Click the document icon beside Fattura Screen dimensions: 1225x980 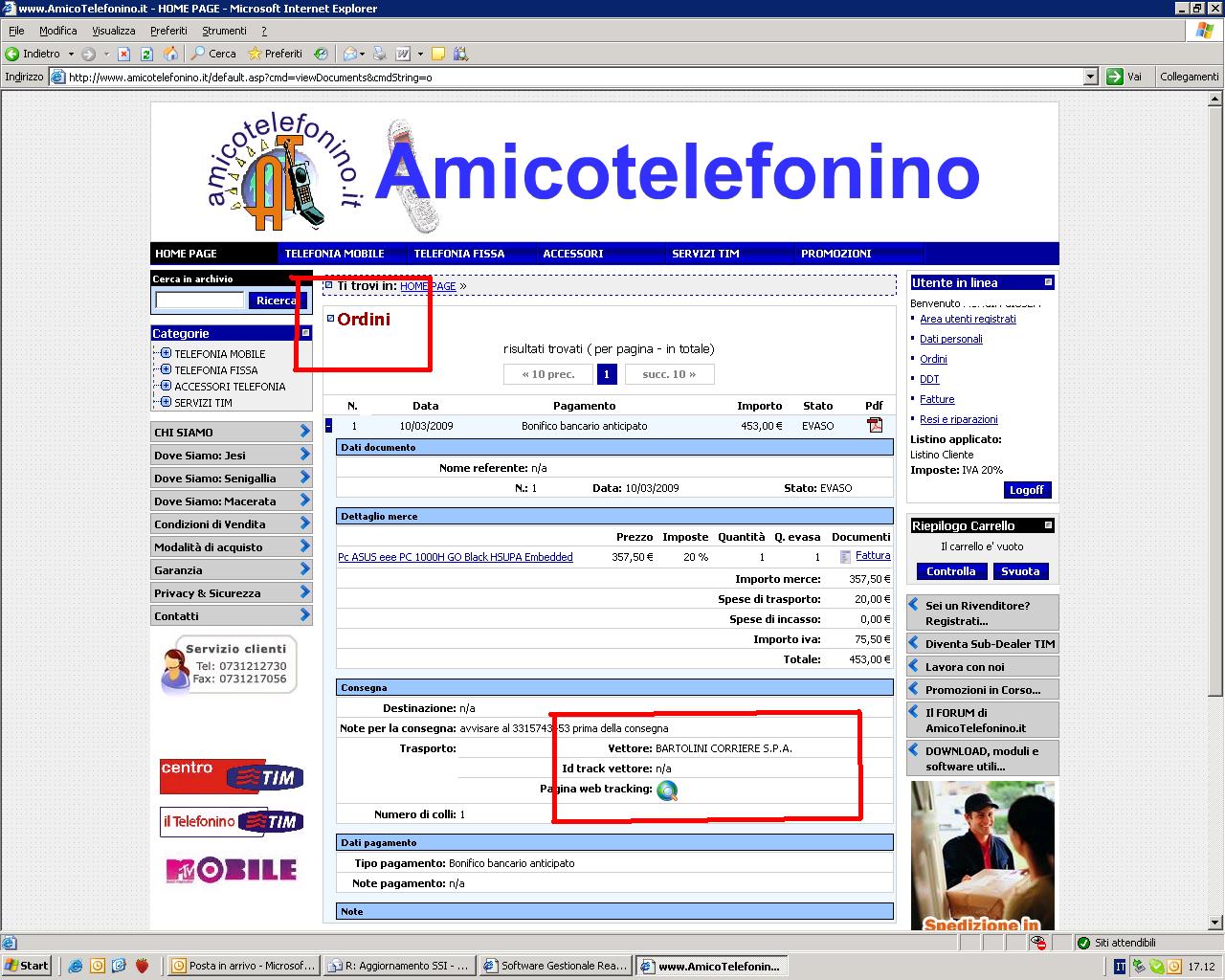[845, 556]
